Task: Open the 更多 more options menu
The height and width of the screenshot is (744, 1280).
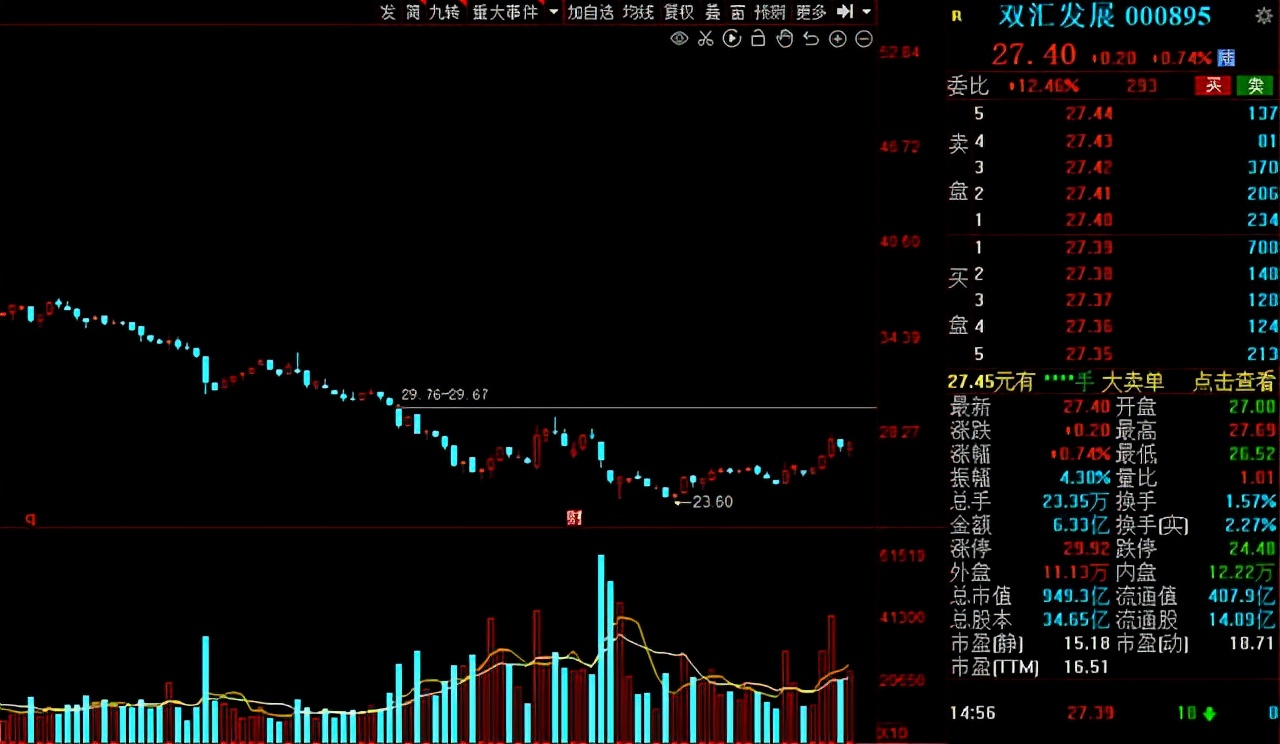Action: pyautogui.click(x=811, y=12)
